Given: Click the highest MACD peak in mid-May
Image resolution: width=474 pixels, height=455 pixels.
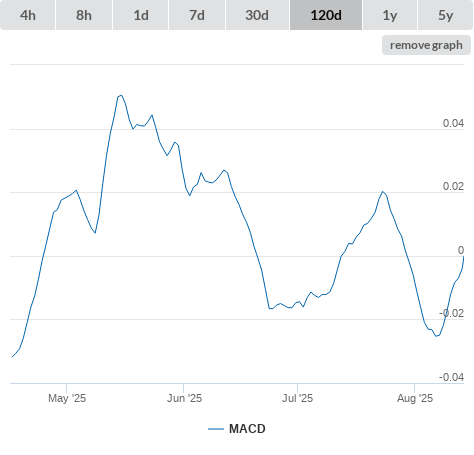Looking at the screenshot, I should pyautogui.click(x=121, y=95).
